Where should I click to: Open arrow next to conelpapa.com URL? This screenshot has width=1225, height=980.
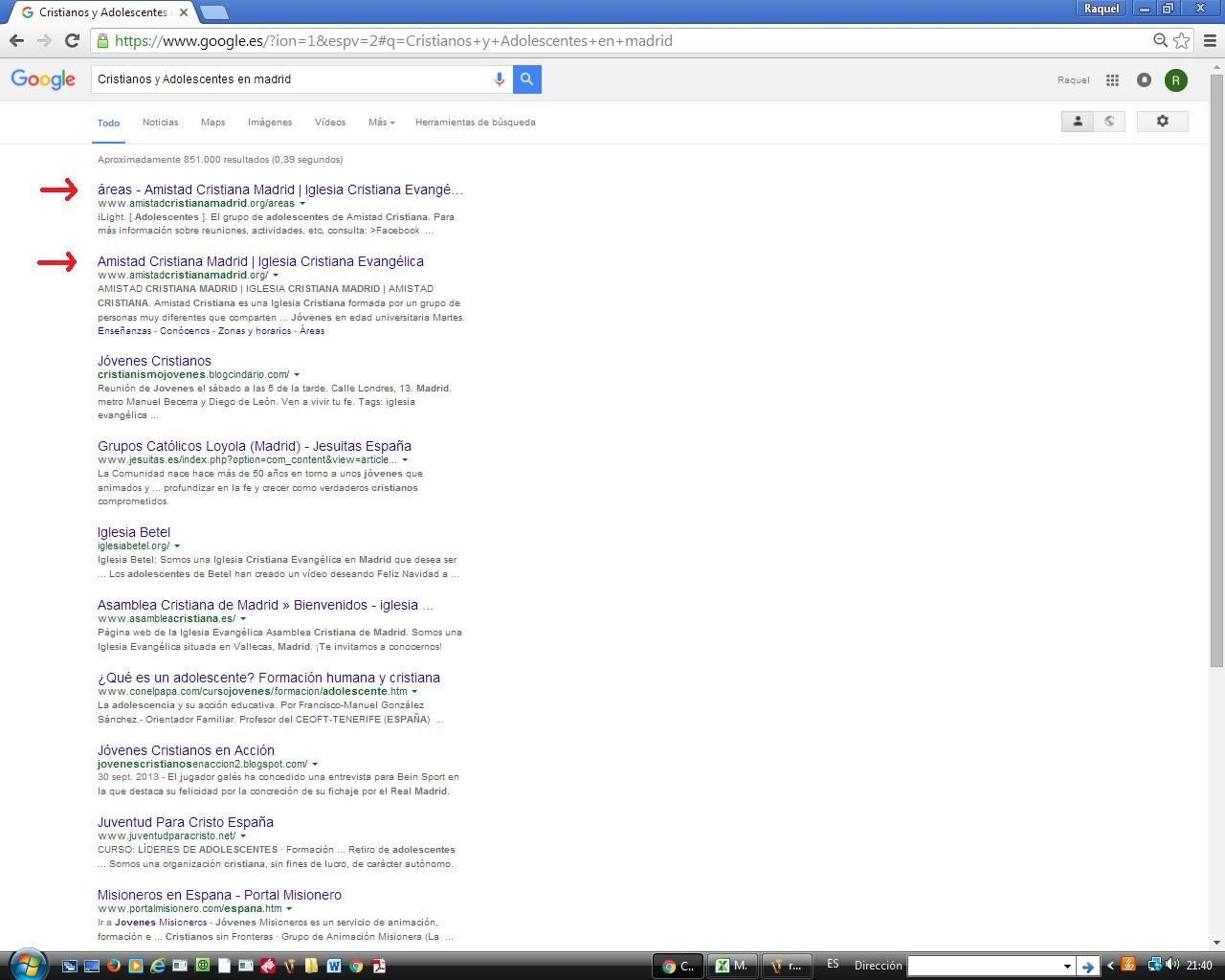click(414, 691)
